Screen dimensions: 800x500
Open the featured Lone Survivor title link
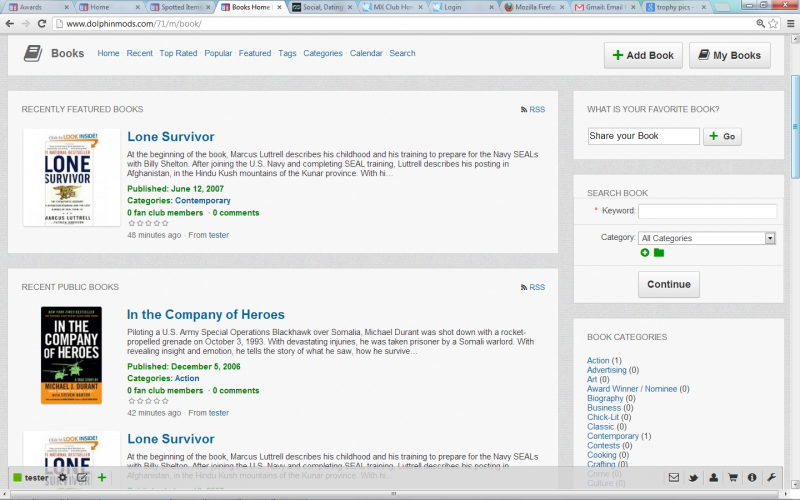pos(171,137)
